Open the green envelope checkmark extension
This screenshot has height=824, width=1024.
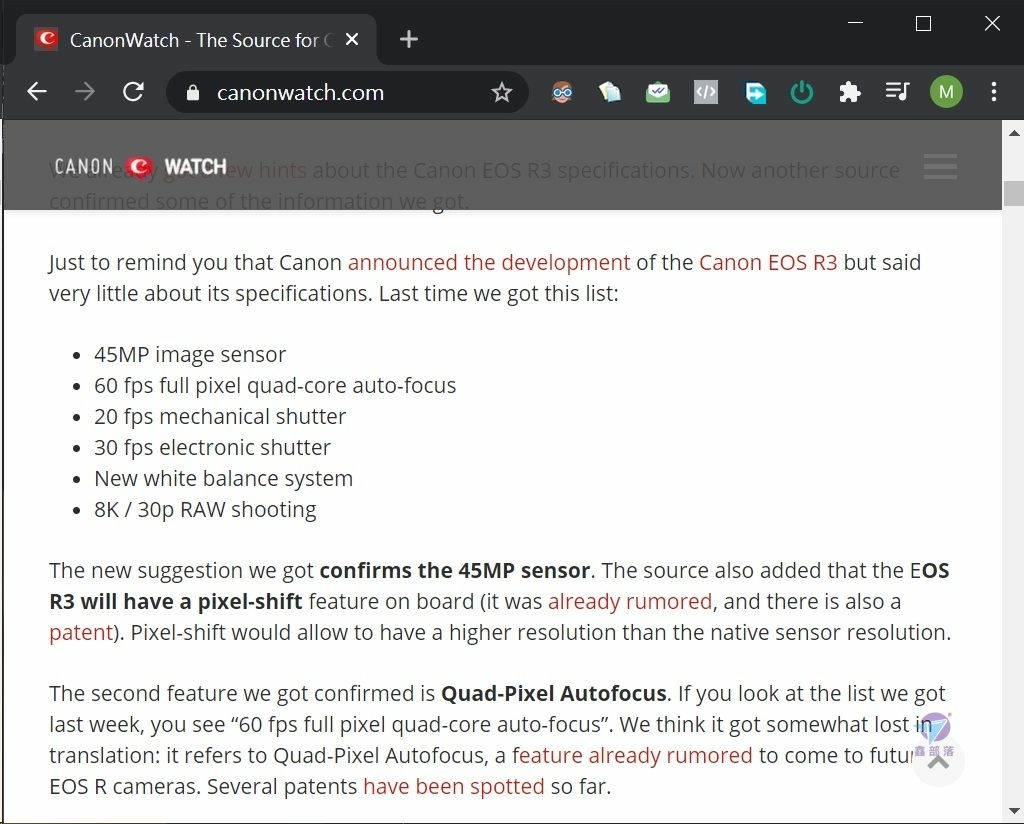pos(658,92)
